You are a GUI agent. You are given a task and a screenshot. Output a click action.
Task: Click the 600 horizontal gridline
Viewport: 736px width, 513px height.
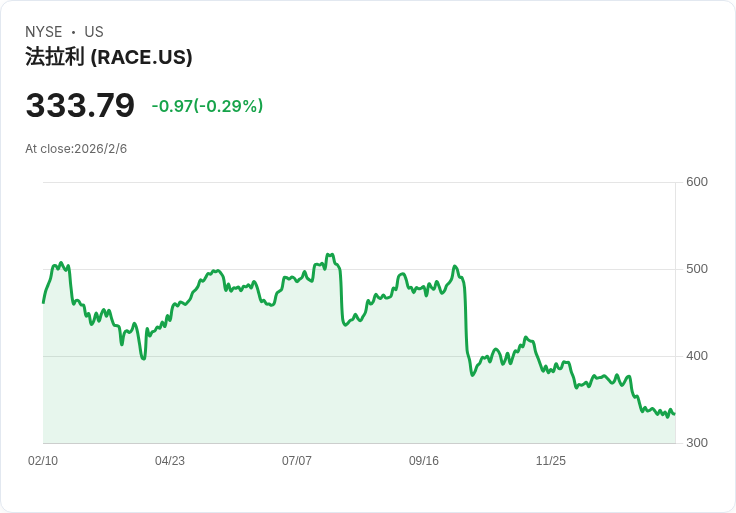pyautogui.click(x=360, y=182)
